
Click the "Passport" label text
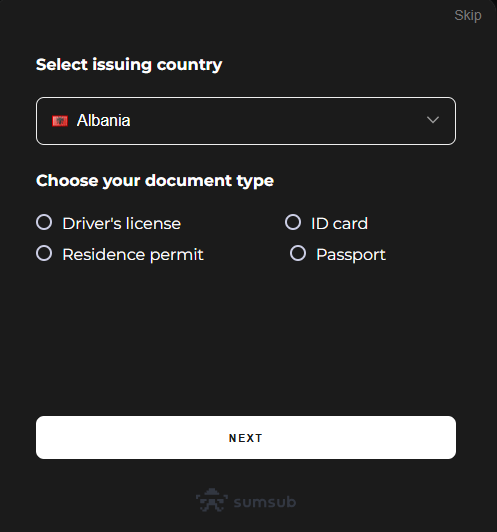(x=351, y=255)
